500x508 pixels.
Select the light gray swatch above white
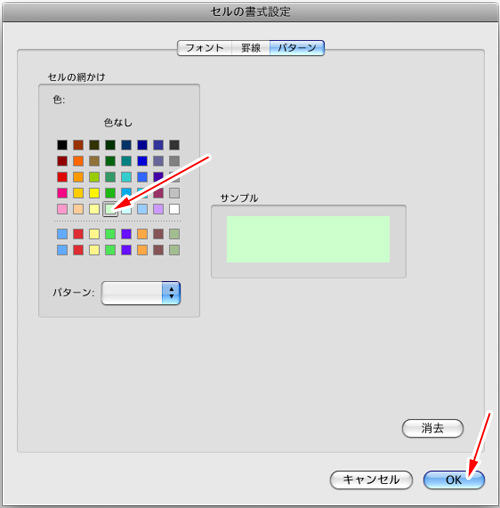174,193
